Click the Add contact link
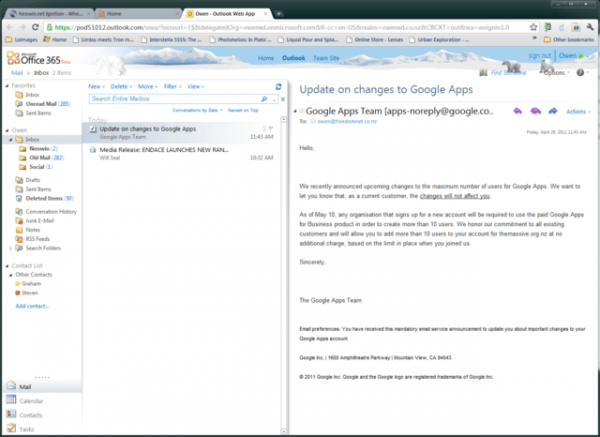 click(x=32, y=306)
